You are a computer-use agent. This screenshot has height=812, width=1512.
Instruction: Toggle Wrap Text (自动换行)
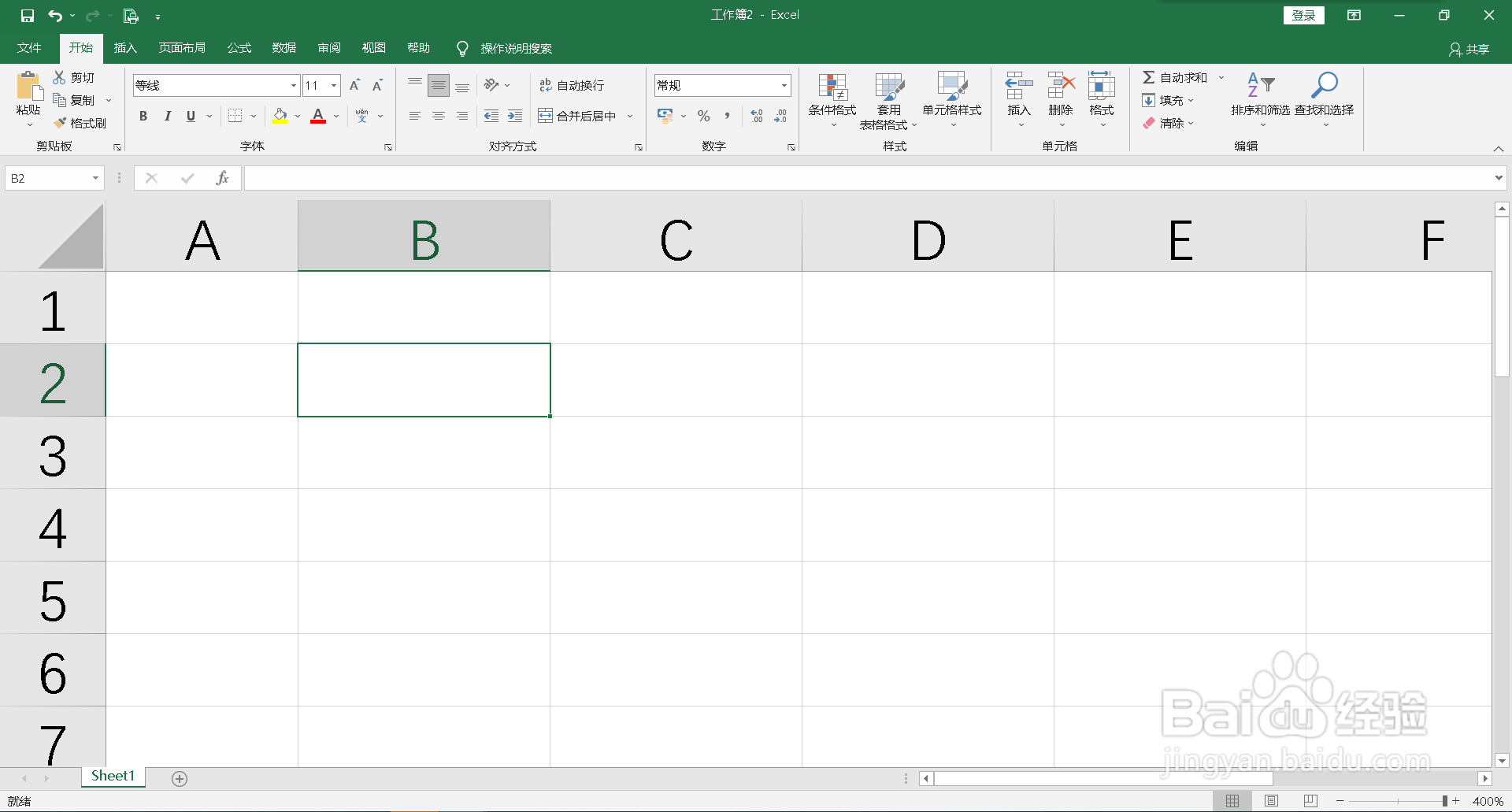[572, 85]
